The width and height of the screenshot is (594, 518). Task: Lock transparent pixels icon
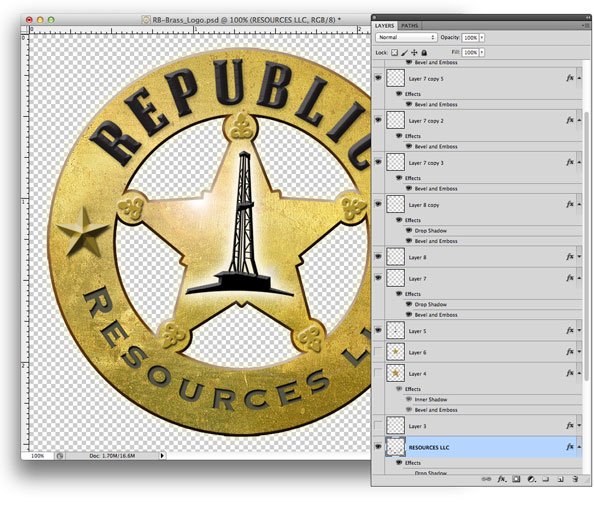[x=394, y=53]
